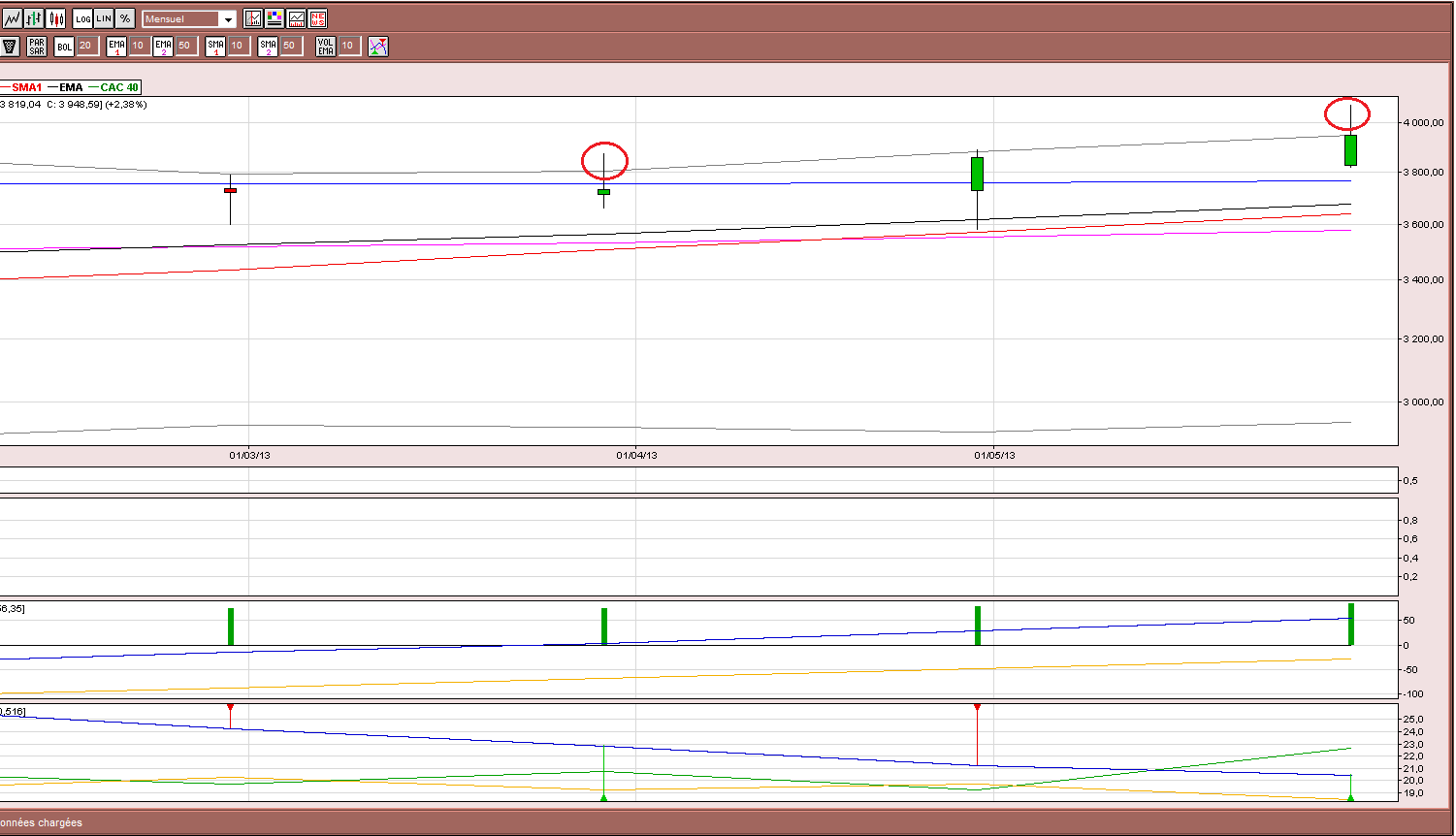The height and width of the screenshot is (836, 1456).
Task: Click the EMA legend label
Action: tap(71, 87)
